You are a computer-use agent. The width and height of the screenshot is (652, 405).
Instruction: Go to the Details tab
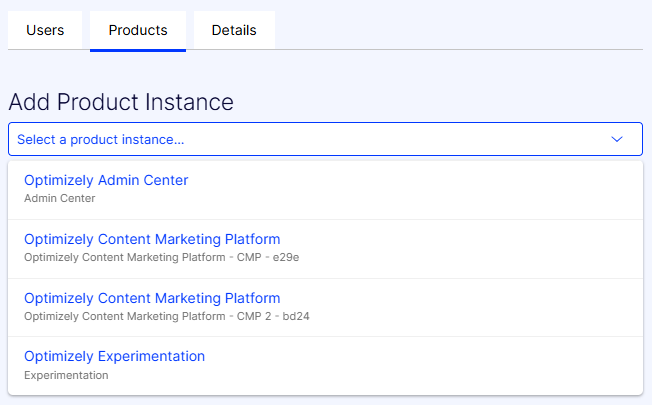pos(234,30)
